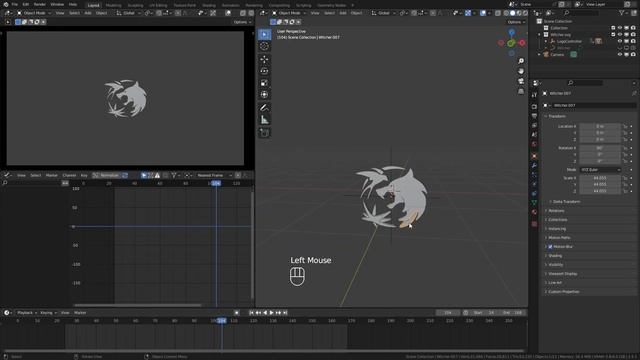Open the File menu
This screenshot has width=640, height=360.
coord(15,4)
